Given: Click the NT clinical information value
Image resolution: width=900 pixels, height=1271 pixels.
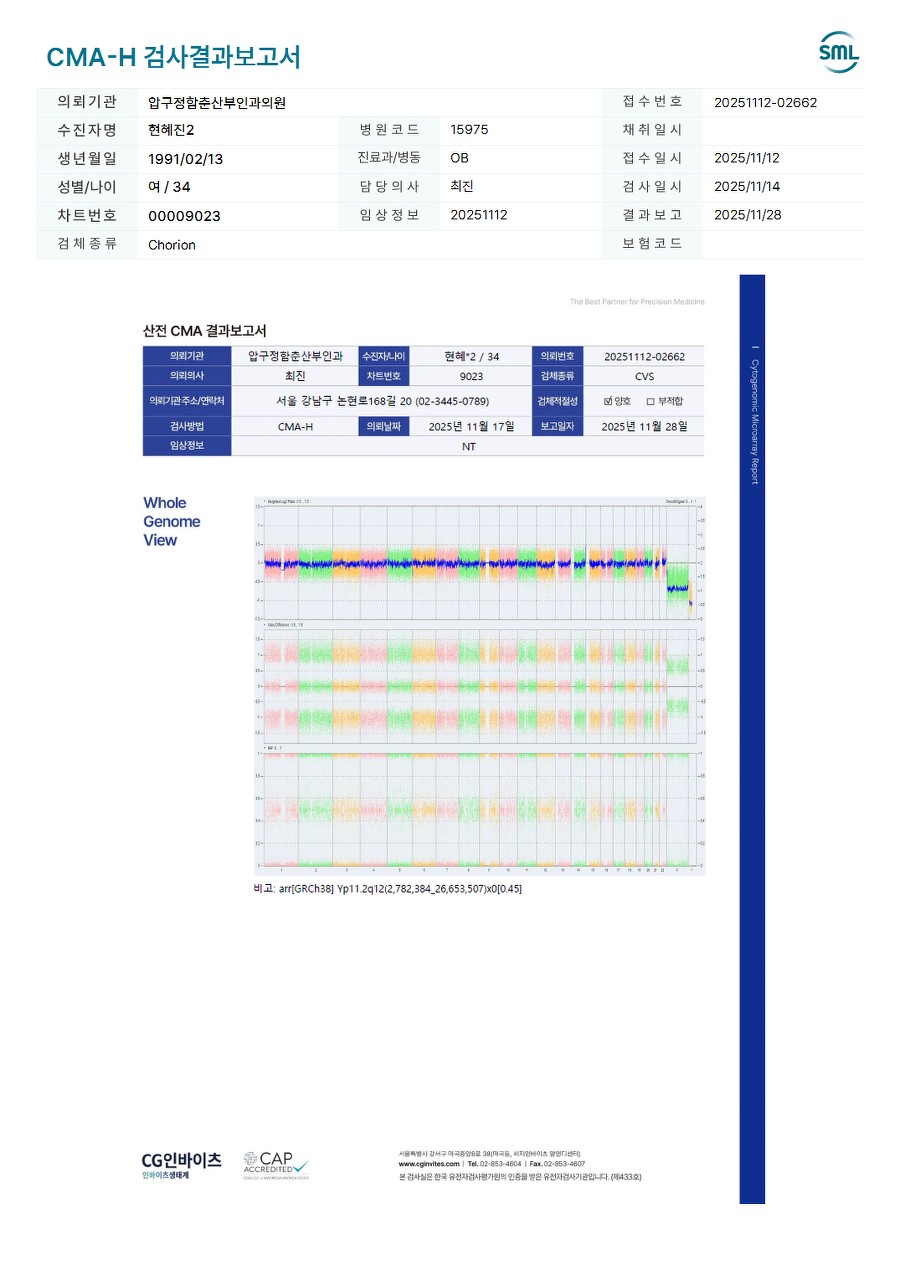Looking at the screenshot, I should pos(468,447).
